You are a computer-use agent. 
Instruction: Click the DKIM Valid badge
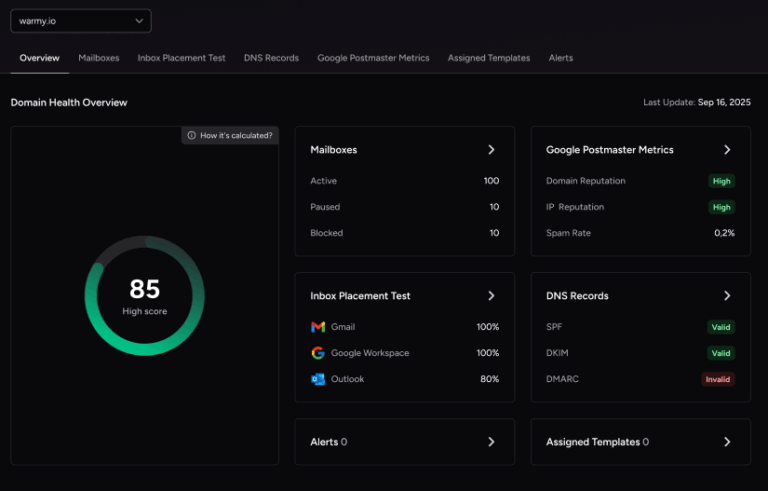tap(721, 353)
